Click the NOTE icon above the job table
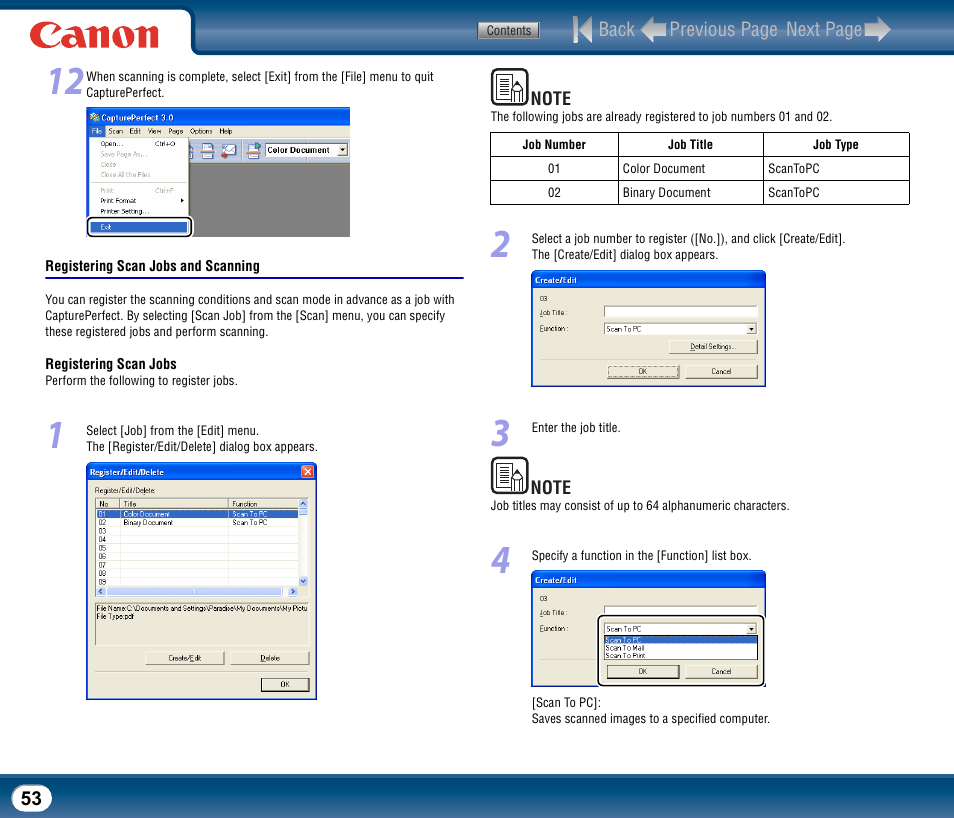 (x=509, y=87)
